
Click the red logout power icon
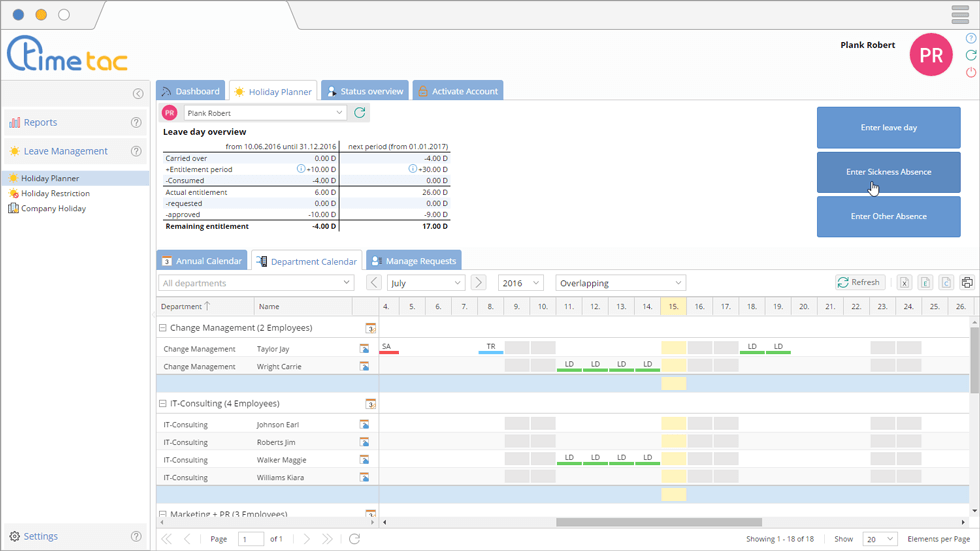tap(971, 72)
